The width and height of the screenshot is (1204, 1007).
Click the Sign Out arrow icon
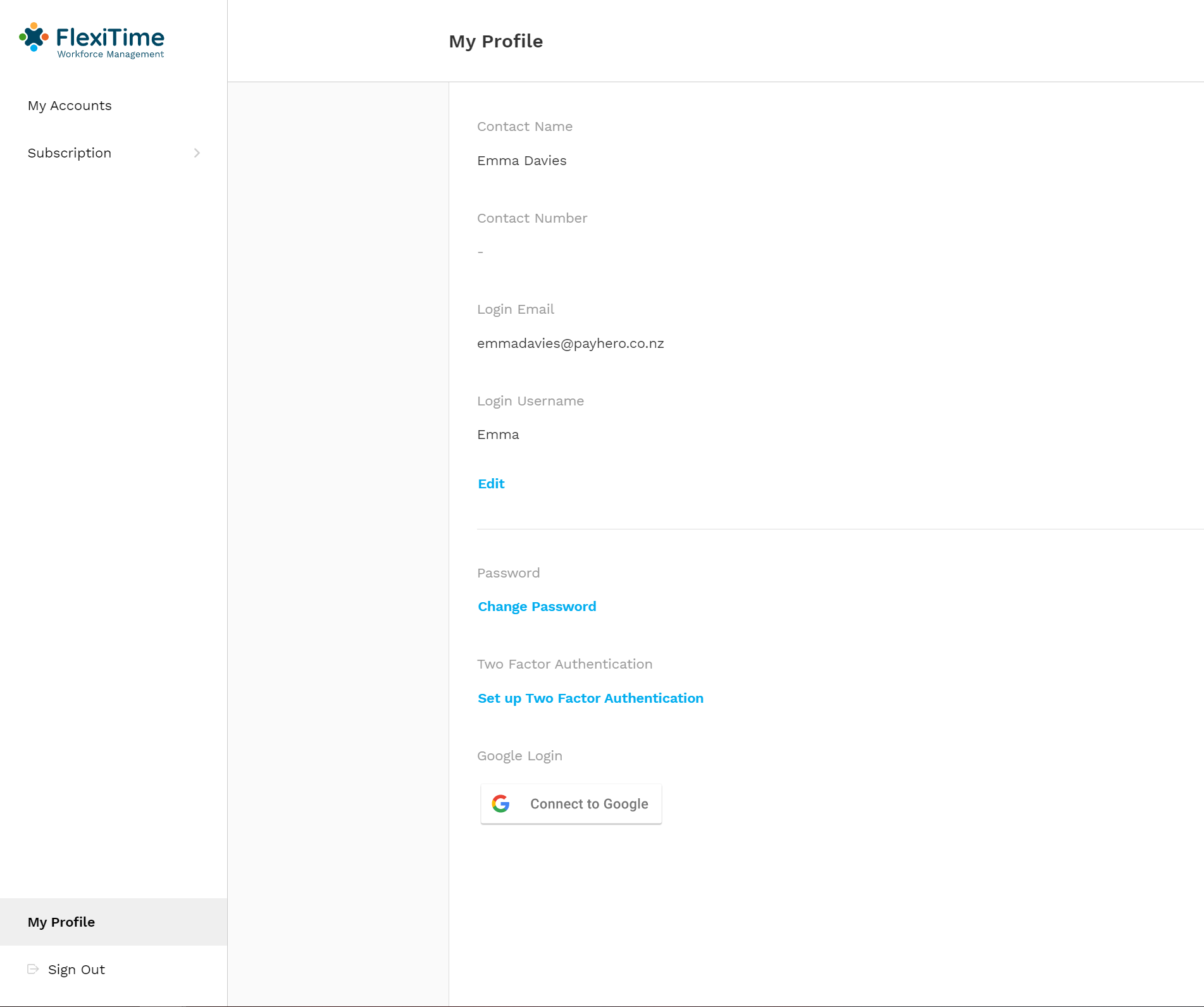[33, 969]
